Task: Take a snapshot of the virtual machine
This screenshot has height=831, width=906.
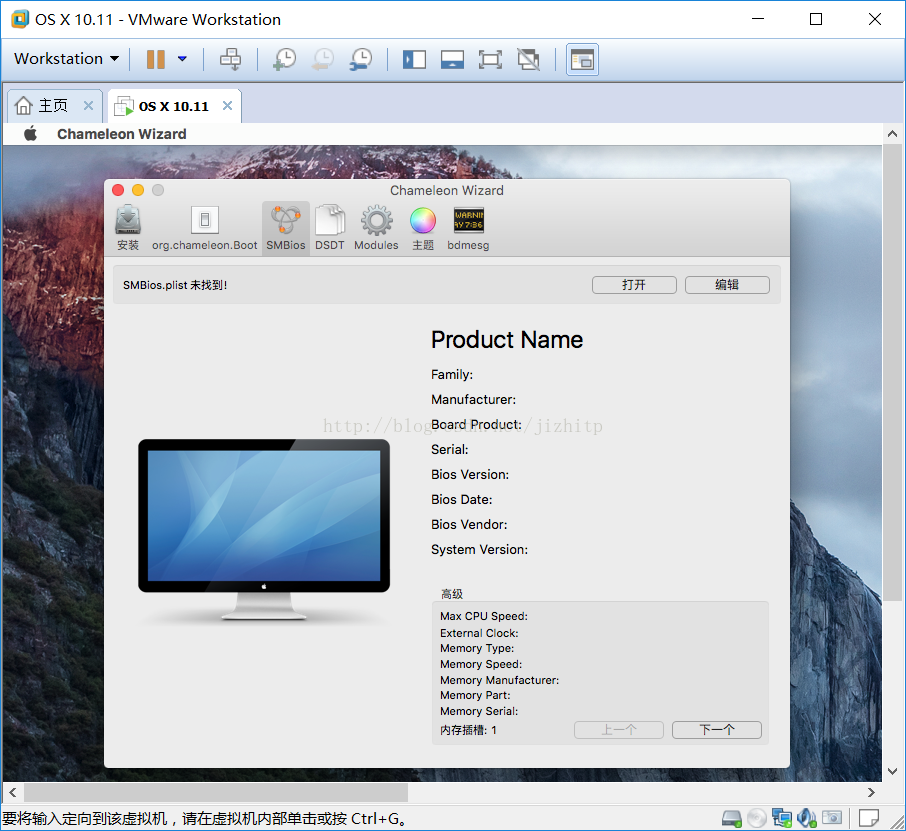Action: [x=284, y=59]
